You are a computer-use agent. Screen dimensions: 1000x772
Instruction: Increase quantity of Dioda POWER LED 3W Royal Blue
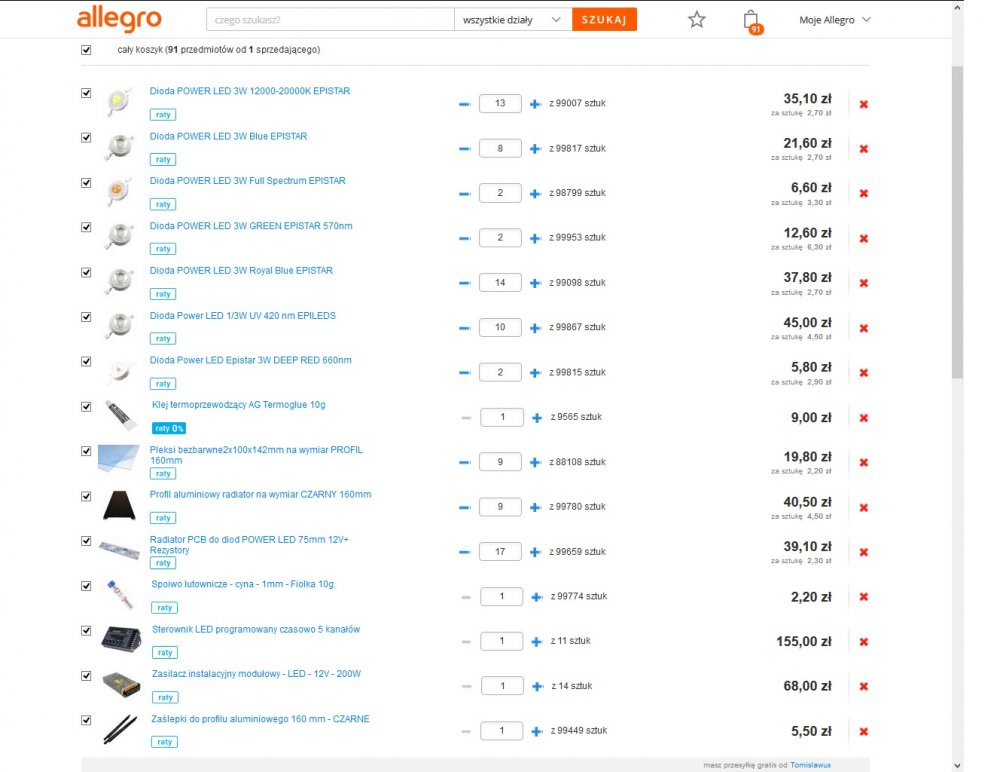click(535, 283)
